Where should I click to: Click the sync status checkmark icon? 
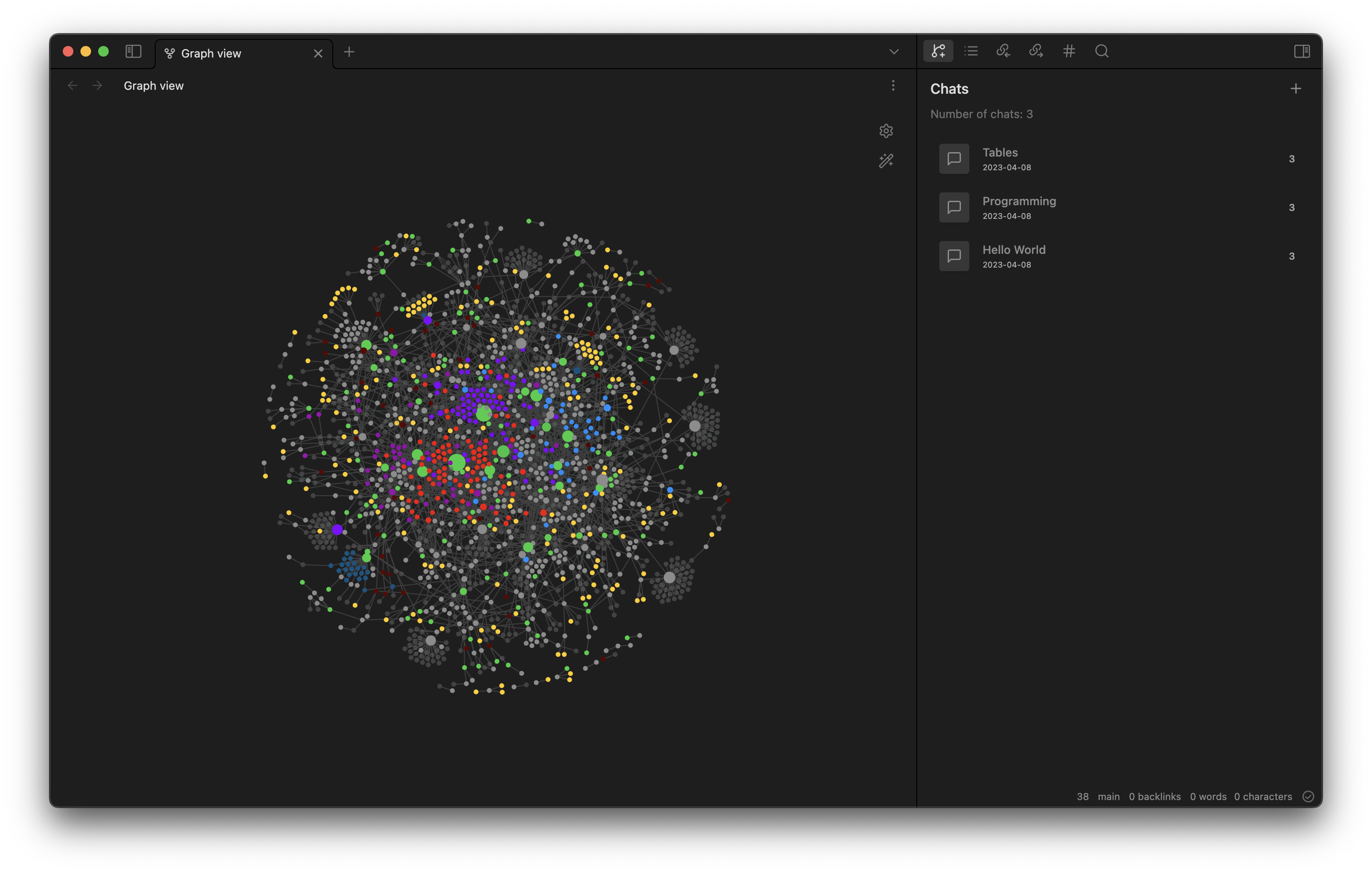click(x=1308, y=796)
